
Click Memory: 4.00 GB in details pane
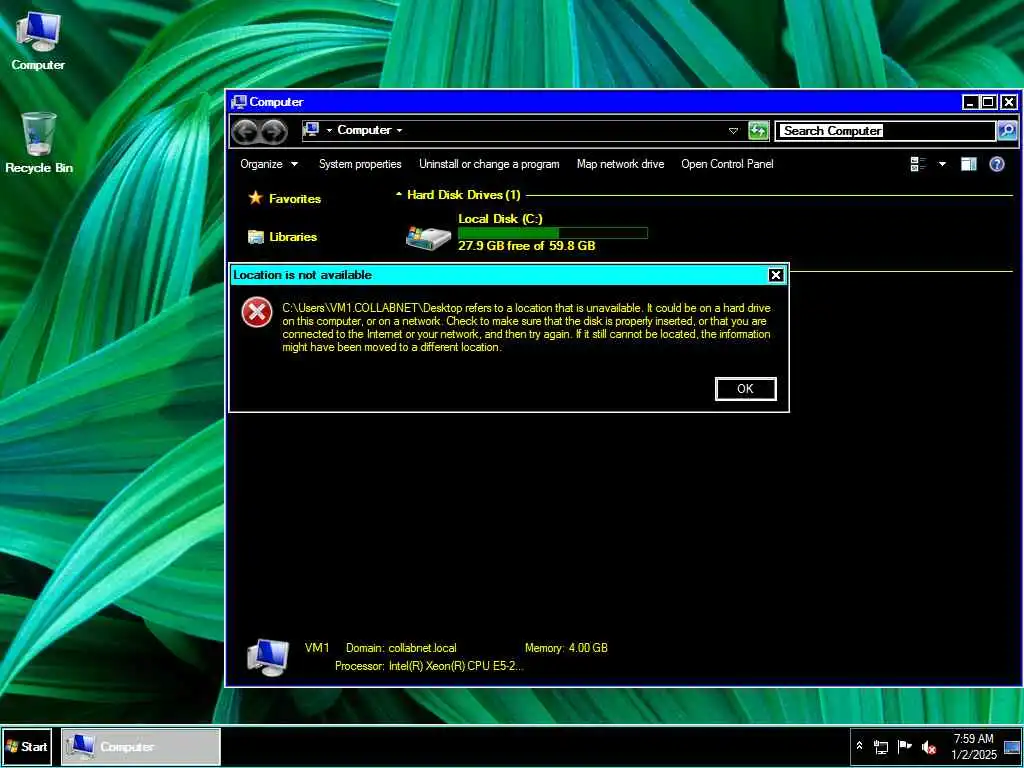click(566, 648)
